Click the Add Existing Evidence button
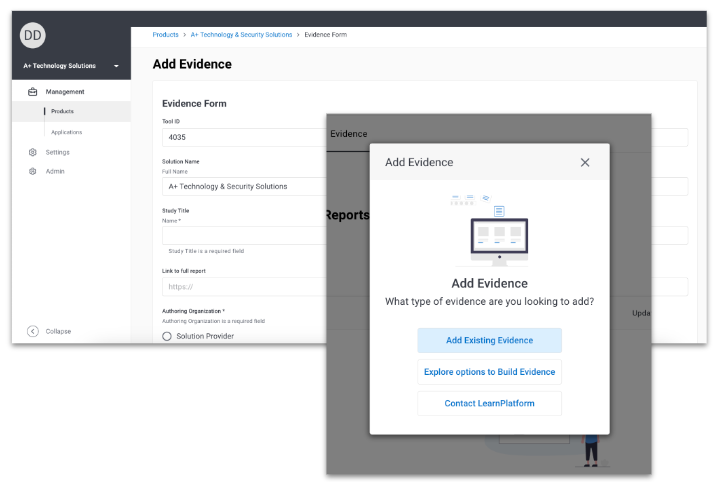 click(489, 340)
